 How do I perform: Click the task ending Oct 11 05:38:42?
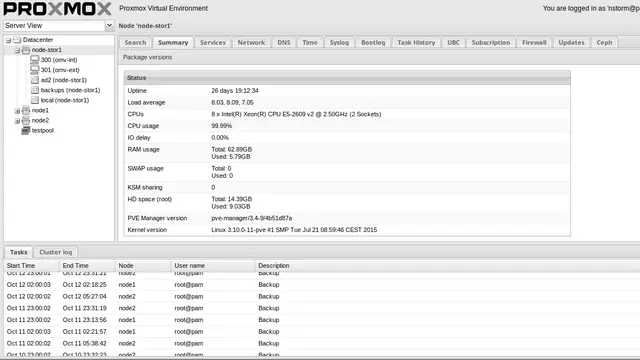[322, 344]
